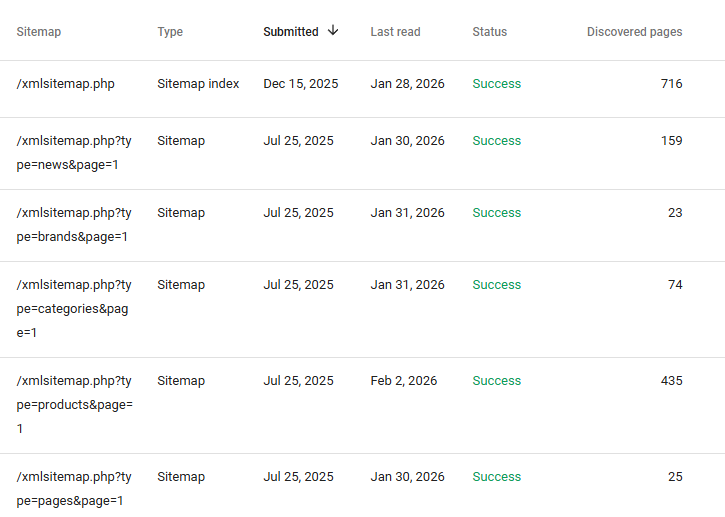Viewport: 725px width, 517px height.
Task: Select the Discovered pages column header
Action: coord(634,32)
